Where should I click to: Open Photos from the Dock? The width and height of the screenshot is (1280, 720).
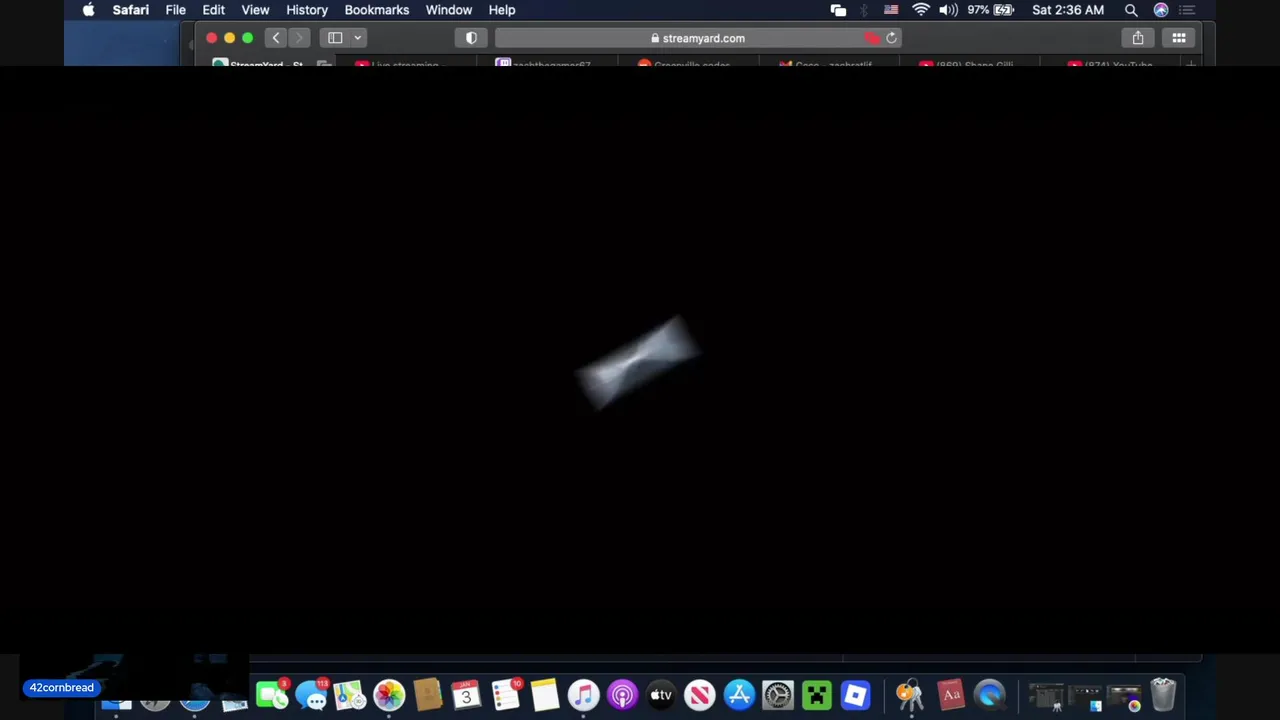tap(389, 695)
